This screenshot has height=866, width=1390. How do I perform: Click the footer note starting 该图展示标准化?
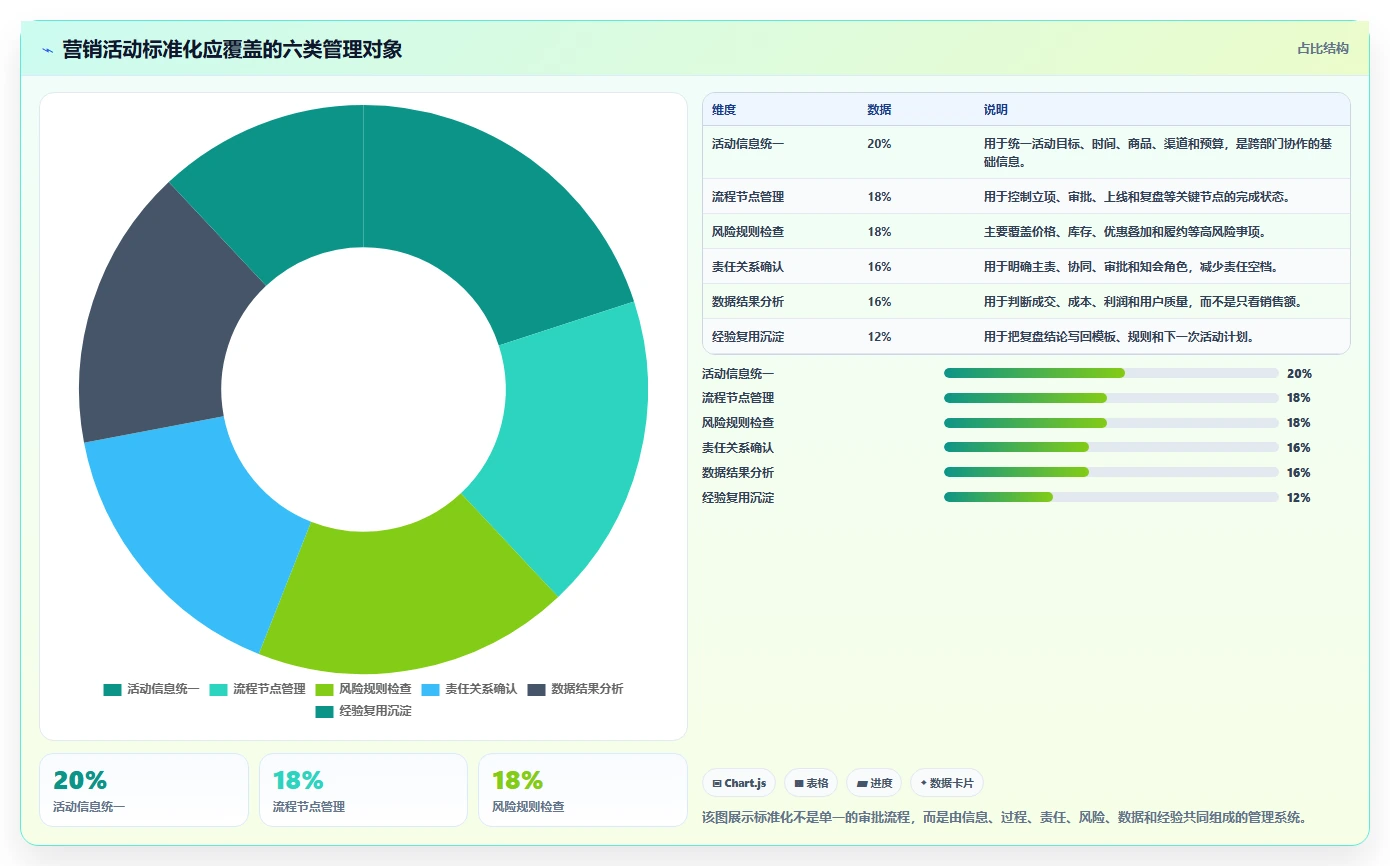(1004, 817)
